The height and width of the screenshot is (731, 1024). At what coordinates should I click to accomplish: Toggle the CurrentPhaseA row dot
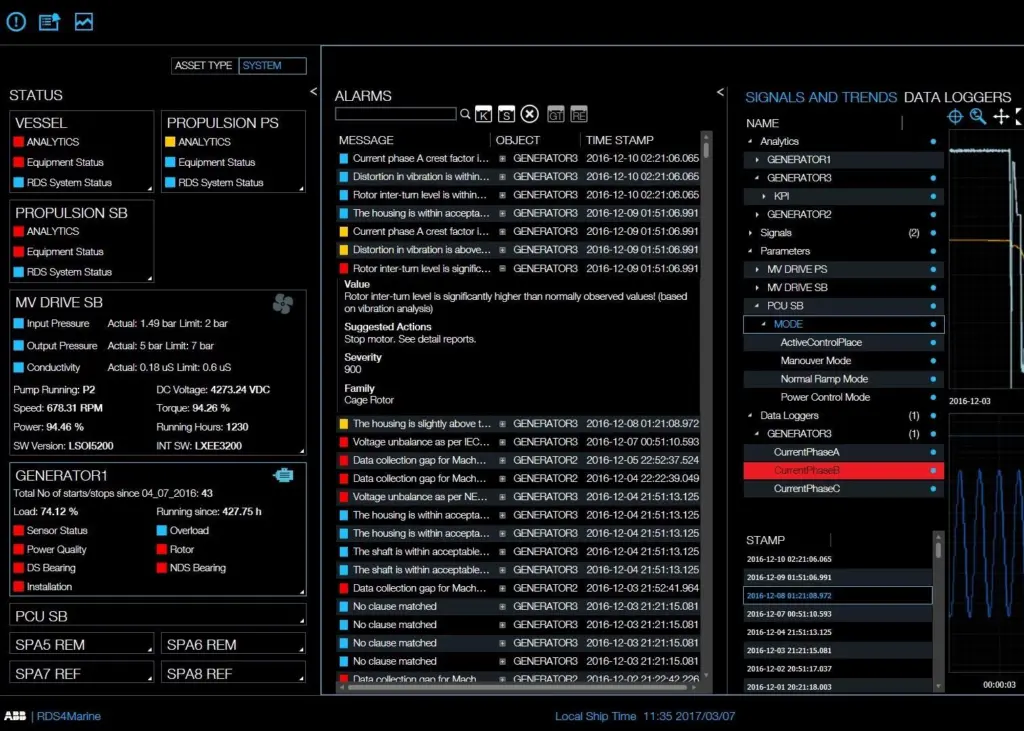coord(933,452)
